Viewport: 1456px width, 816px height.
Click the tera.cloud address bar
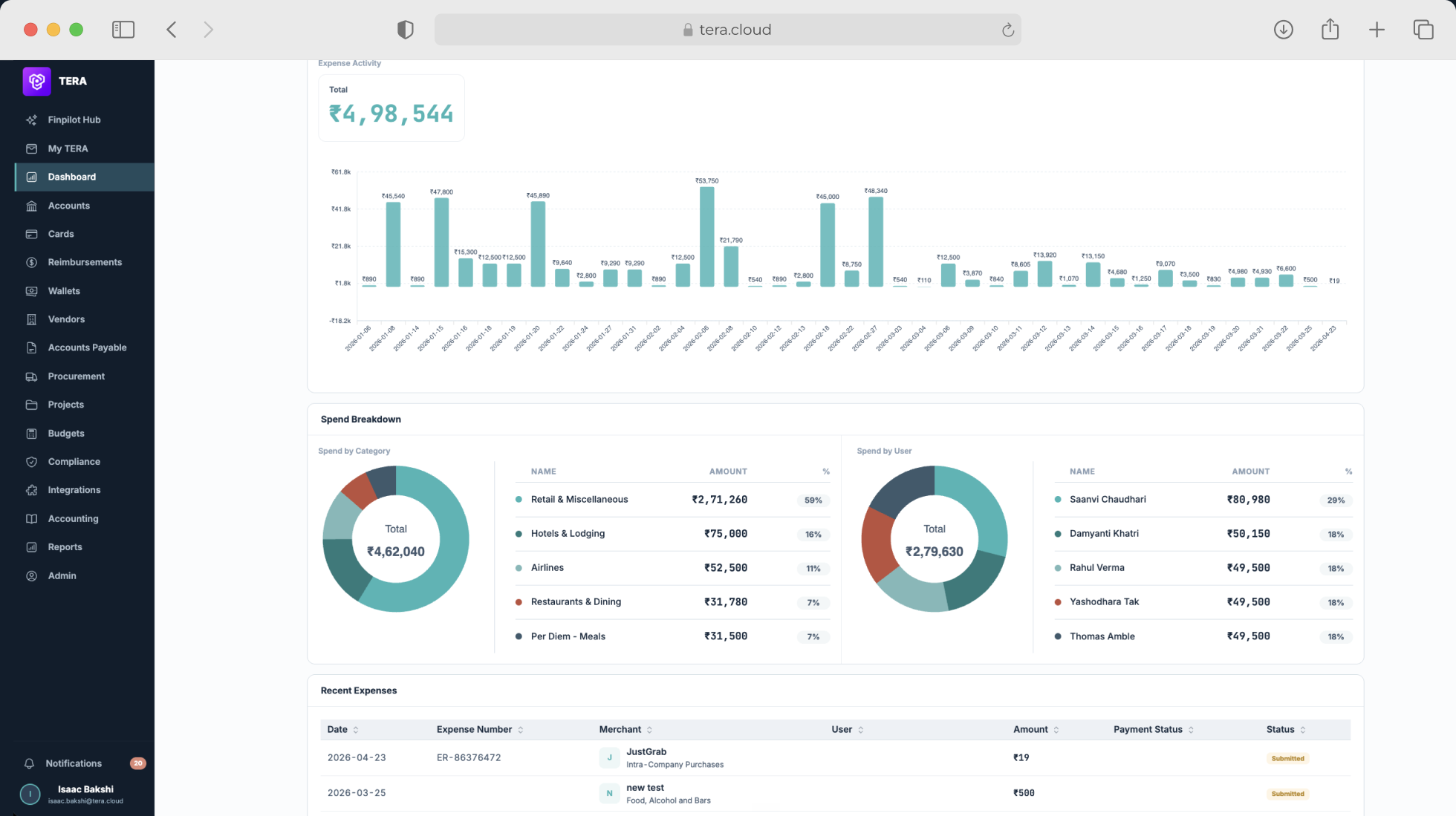(727, 30)
